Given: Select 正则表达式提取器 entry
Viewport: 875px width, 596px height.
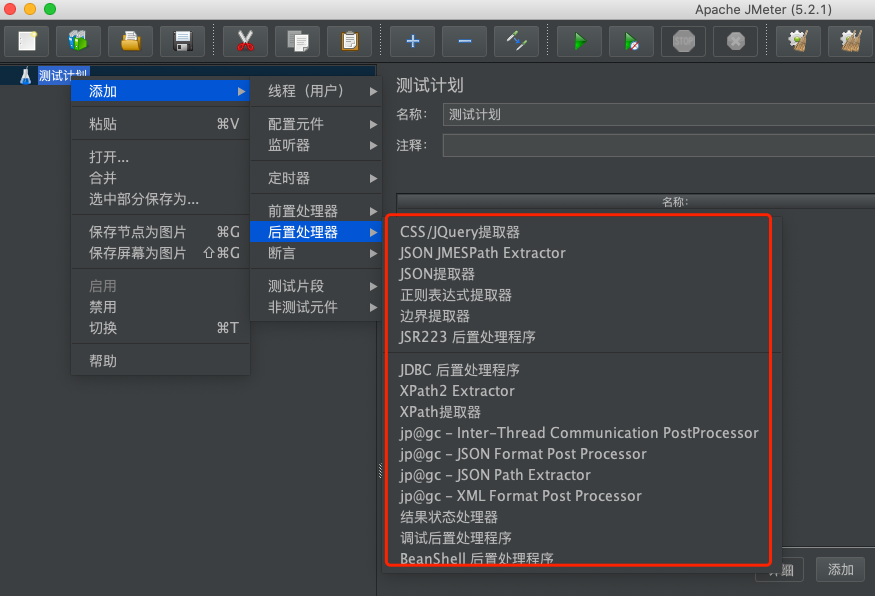Looking at the screenshot, I should pyautogui.click(x=584, y=295).
